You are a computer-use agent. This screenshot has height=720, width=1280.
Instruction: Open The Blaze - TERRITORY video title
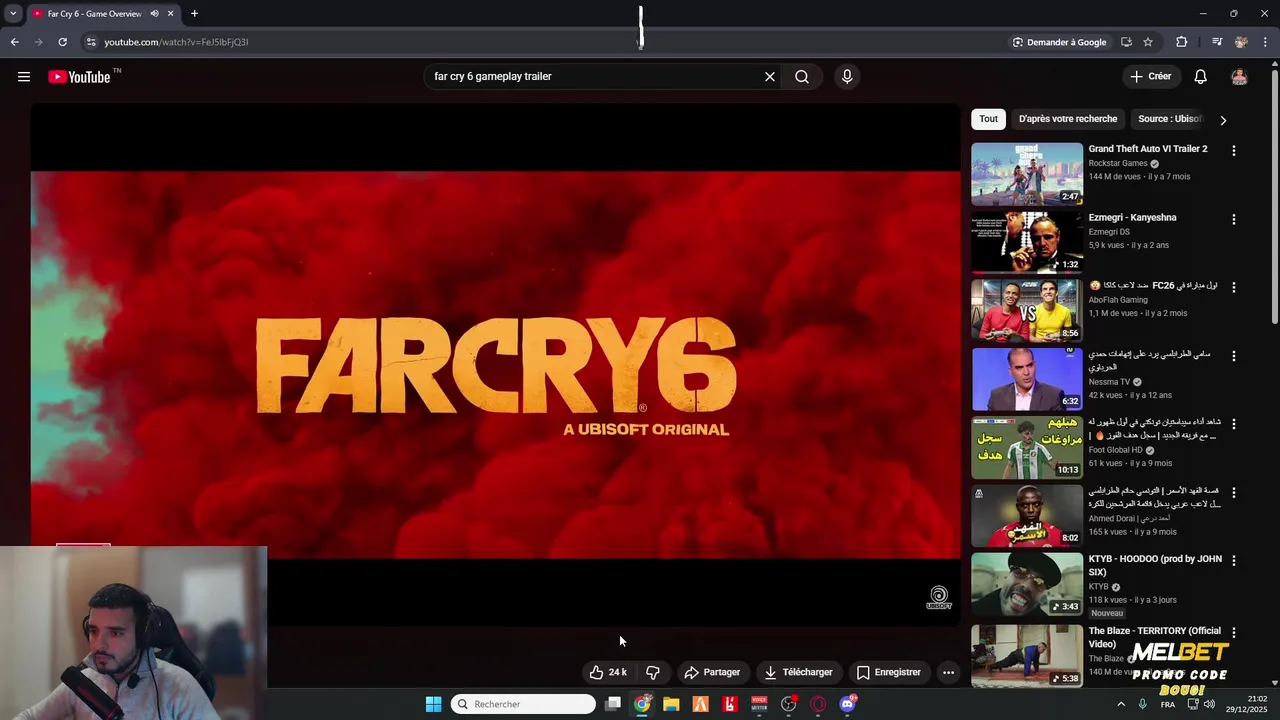pos(1154,637)
